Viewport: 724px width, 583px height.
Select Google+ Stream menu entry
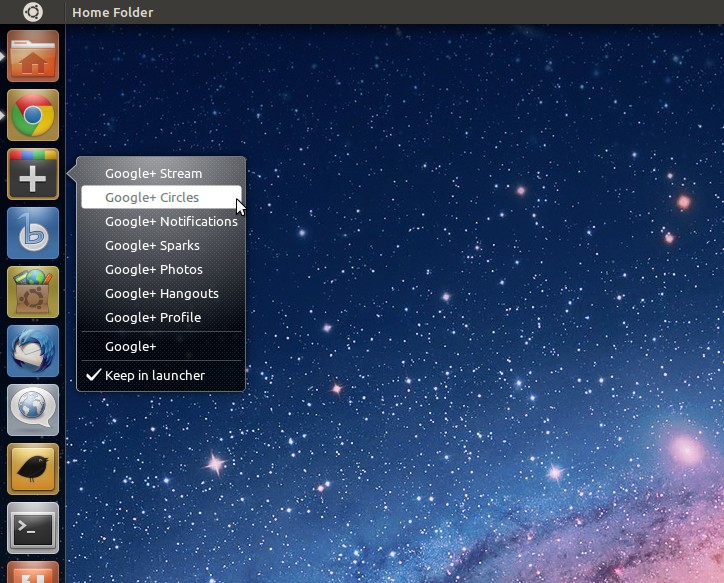pyautogui.click(x=161, y=174)
